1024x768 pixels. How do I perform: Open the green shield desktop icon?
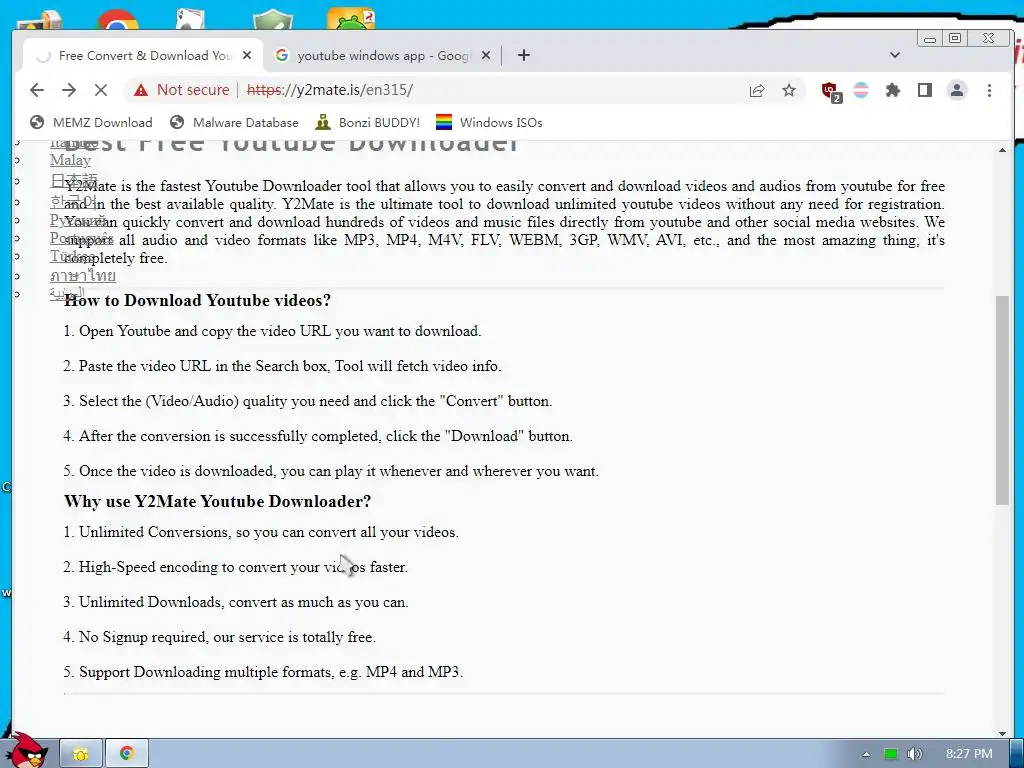point(273,20)
